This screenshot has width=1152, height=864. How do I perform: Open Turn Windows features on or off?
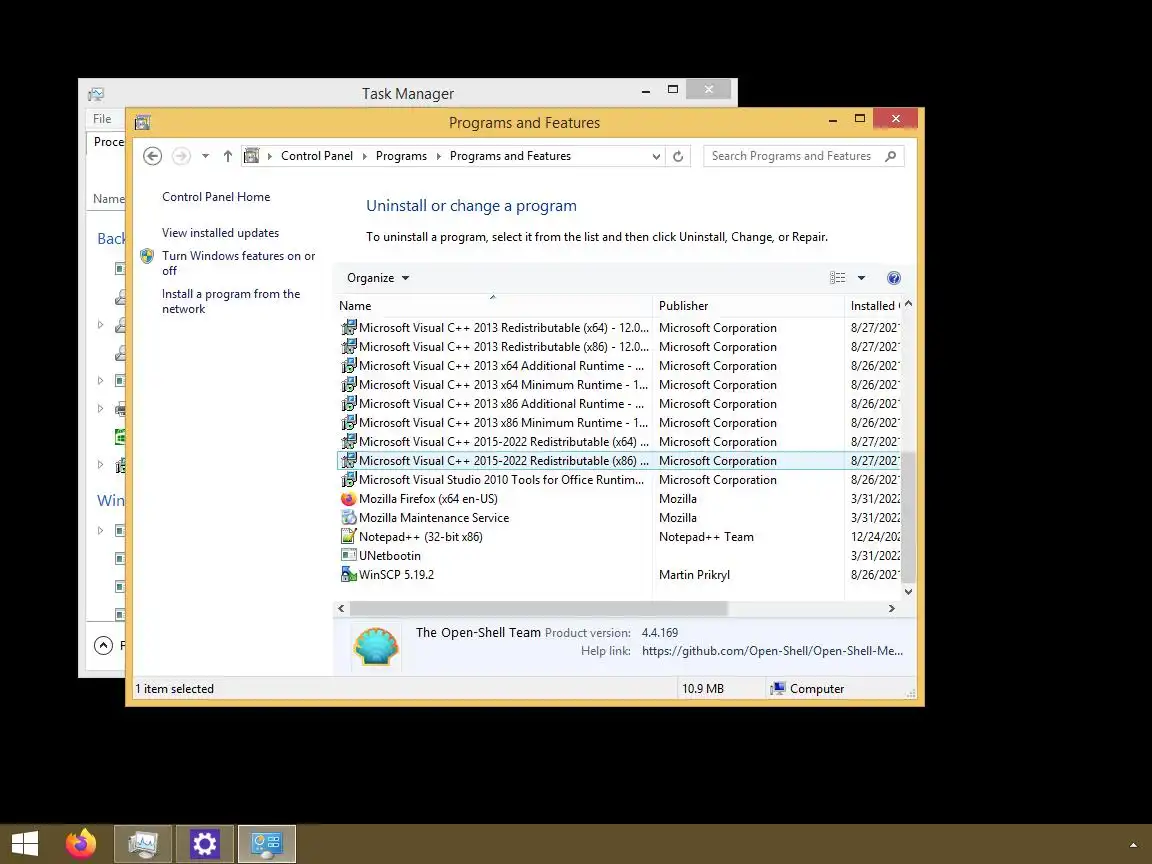point(239,263)
